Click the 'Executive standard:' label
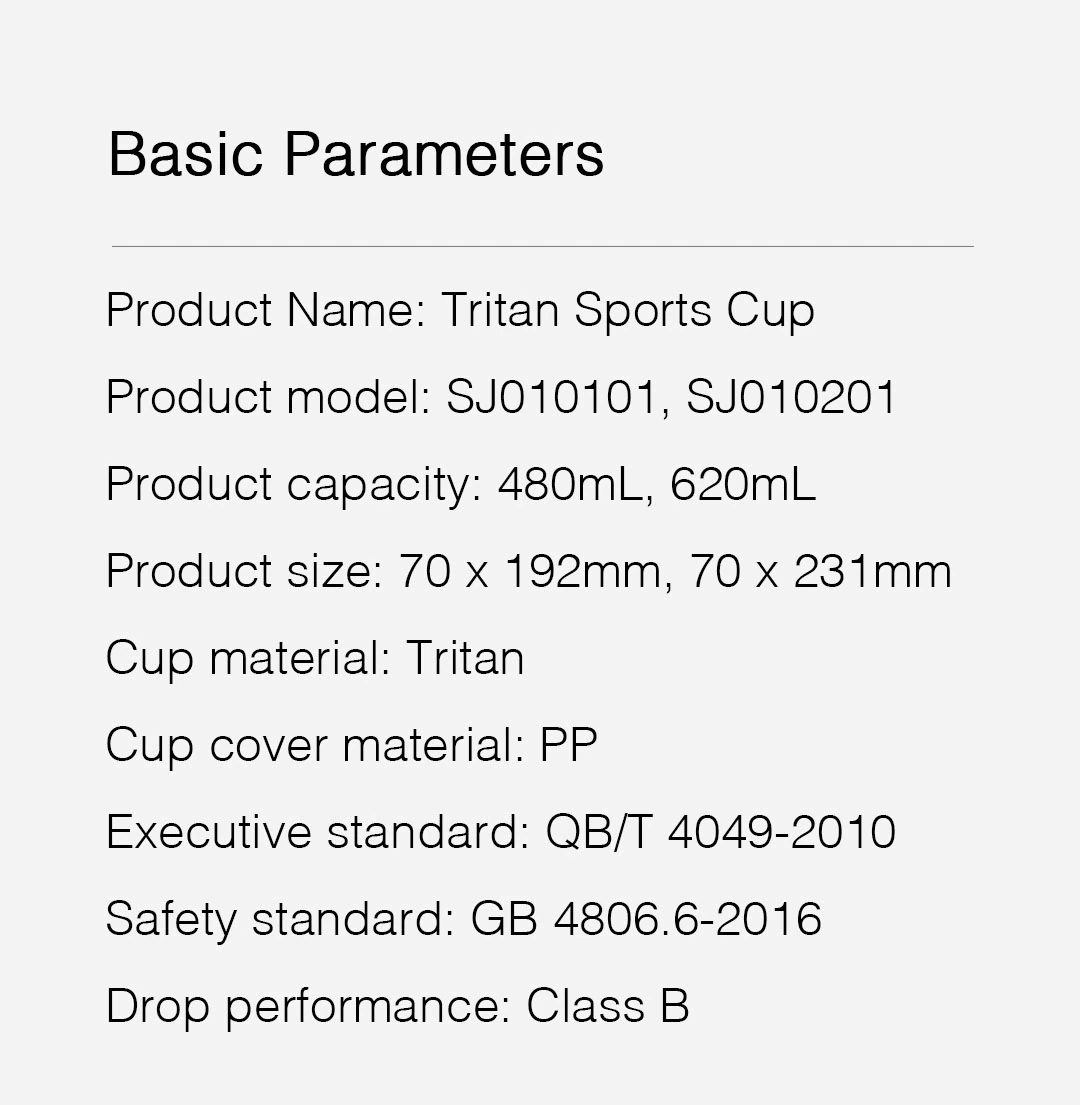1080x1105 pixels. click(x=317, y=833)
